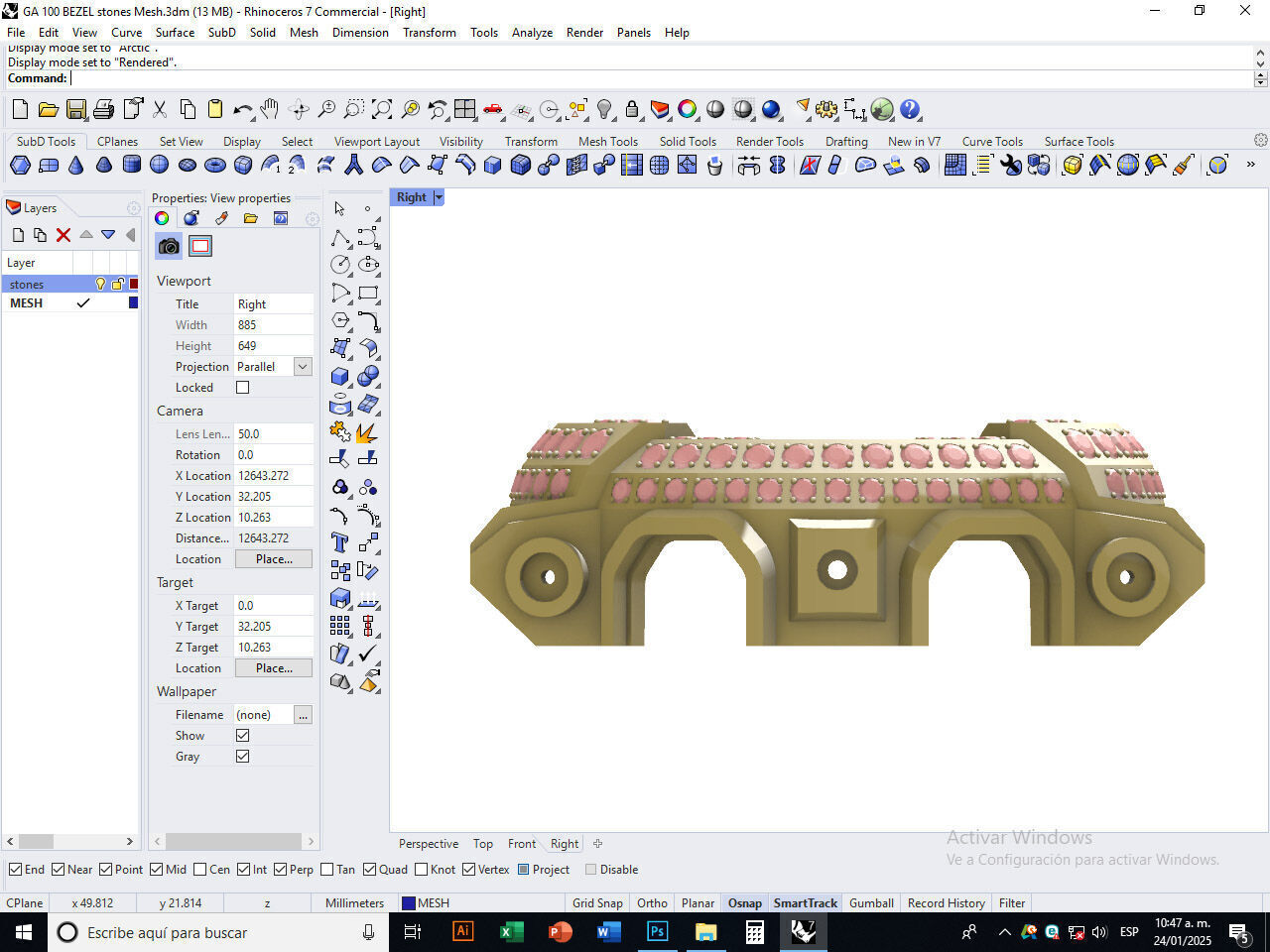Click the four-viewport layout icon
Viewport: 1270px width, 952px height.
[x=464, y=110]
